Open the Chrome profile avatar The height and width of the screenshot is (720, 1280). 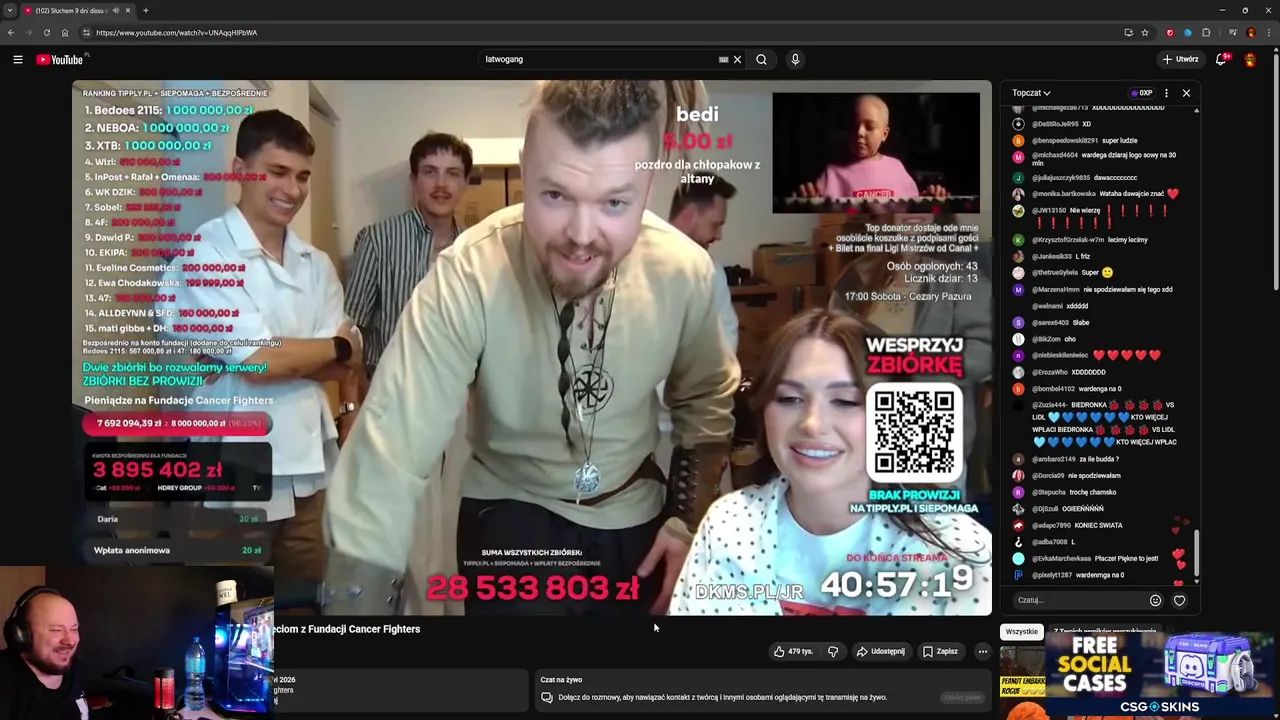(x=1250, y=32)
